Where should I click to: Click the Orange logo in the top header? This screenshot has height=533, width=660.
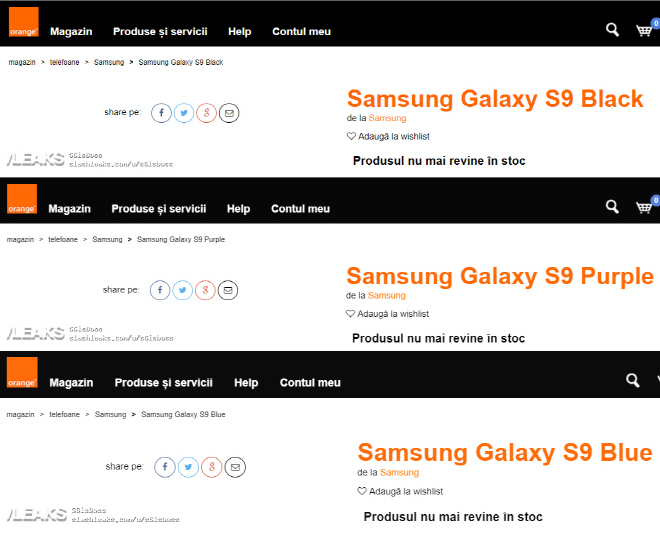click(24, 22)
